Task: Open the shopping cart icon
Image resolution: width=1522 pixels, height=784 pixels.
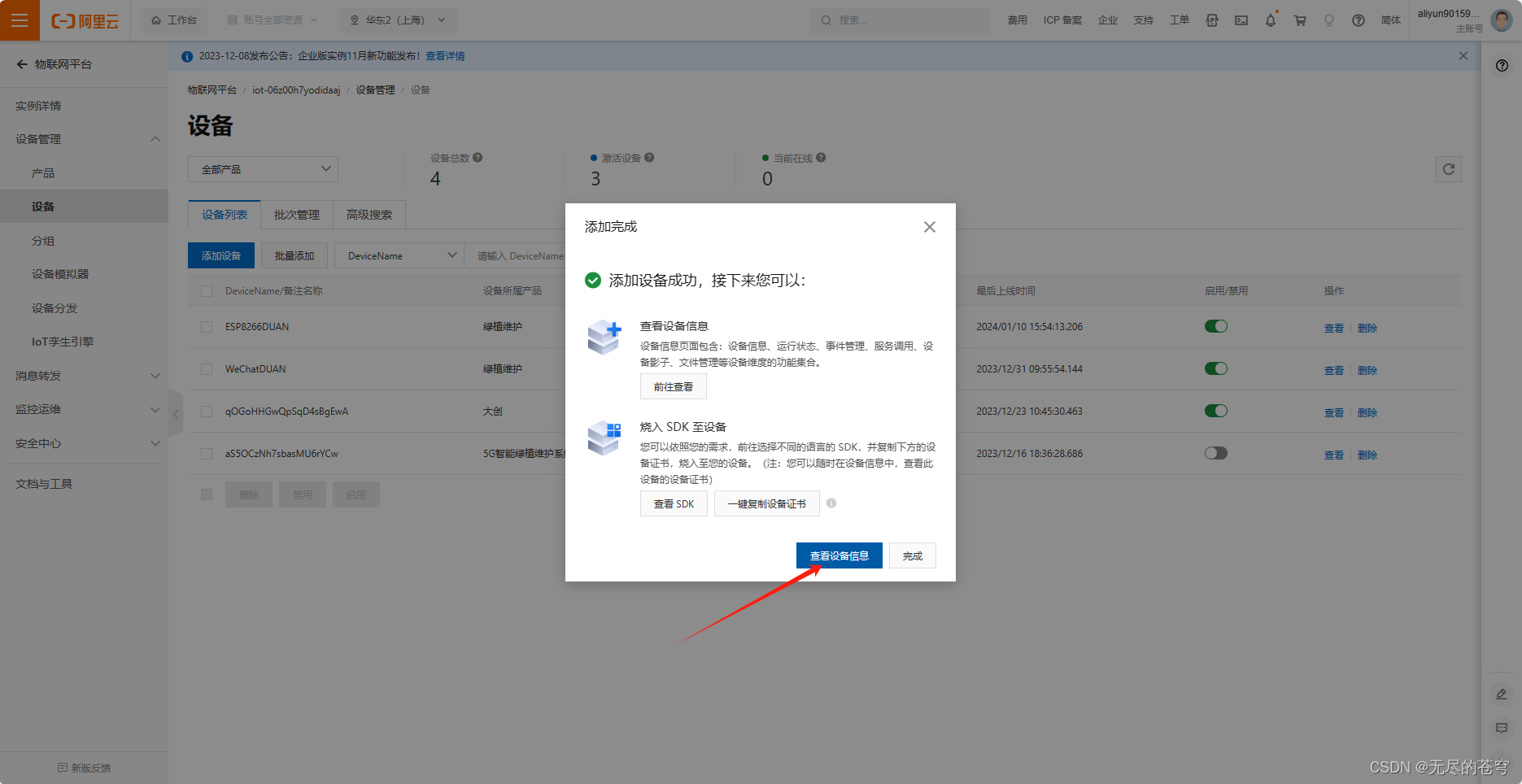Action: pyautogui.click(x=1300, y=20)
